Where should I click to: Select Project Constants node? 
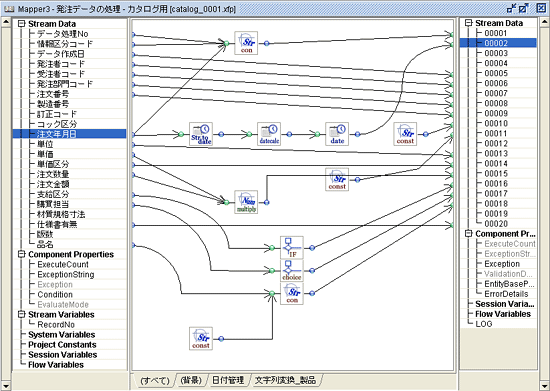click(62, 345)
